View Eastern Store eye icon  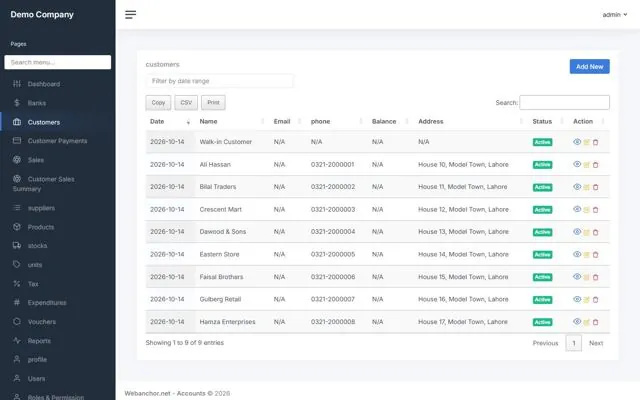577,254
